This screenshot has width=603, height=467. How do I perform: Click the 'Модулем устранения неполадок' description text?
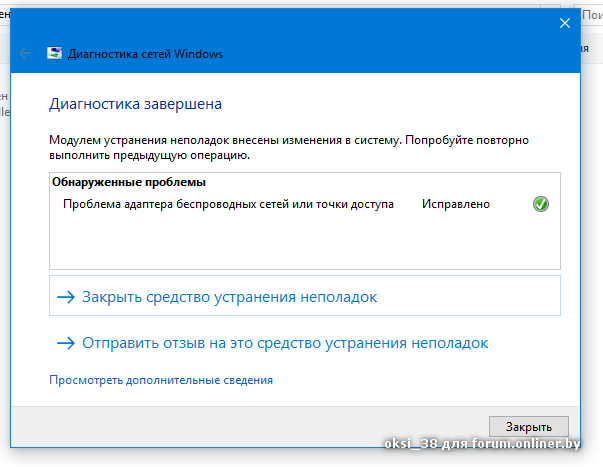pos(289,147)
